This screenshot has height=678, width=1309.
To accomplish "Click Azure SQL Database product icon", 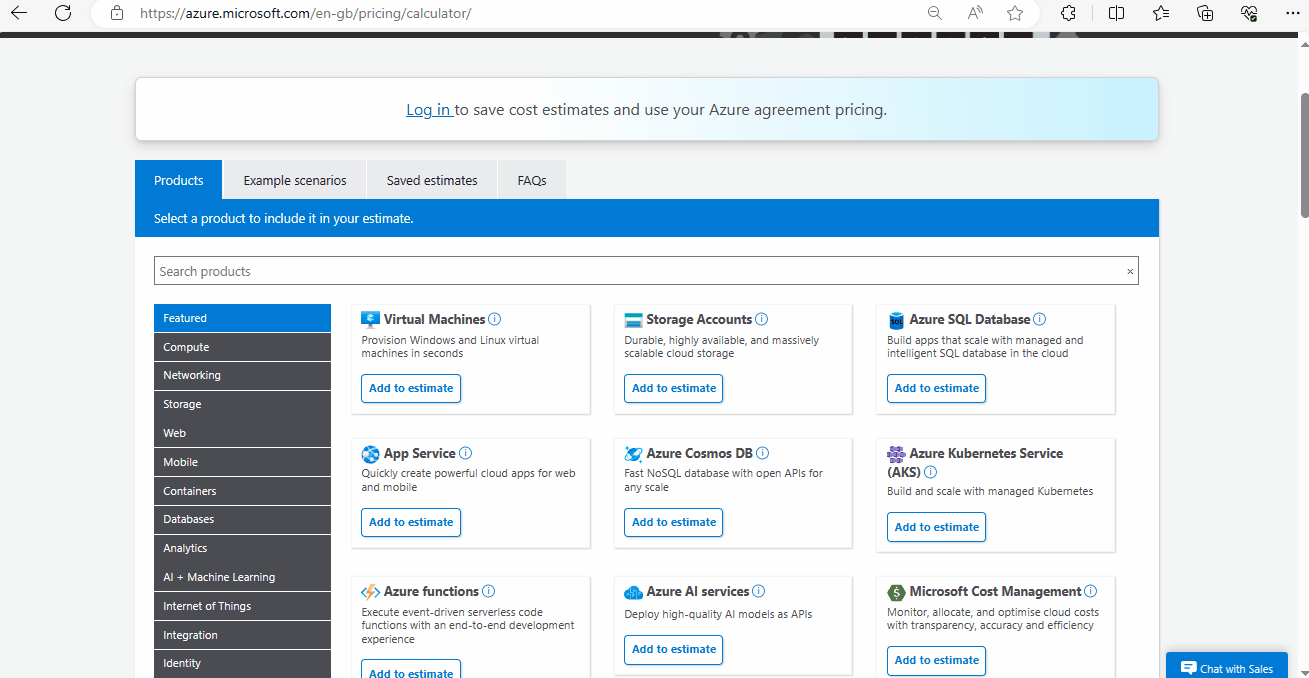I will click(896, 320).
